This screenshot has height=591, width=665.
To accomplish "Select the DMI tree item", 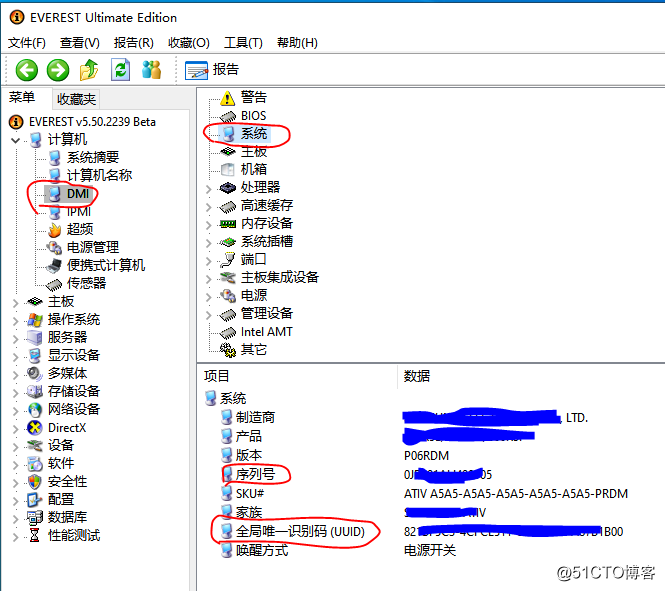I will click(x=78, y=194).
